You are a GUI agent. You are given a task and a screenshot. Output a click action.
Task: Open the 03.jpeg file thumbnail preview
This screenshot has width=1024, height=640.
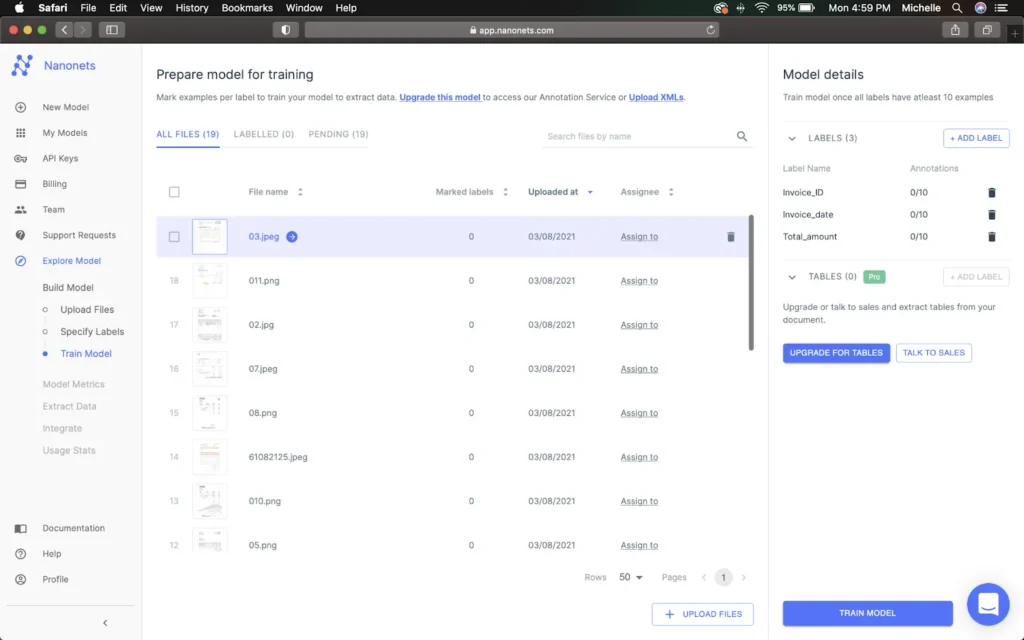point(210,236)
